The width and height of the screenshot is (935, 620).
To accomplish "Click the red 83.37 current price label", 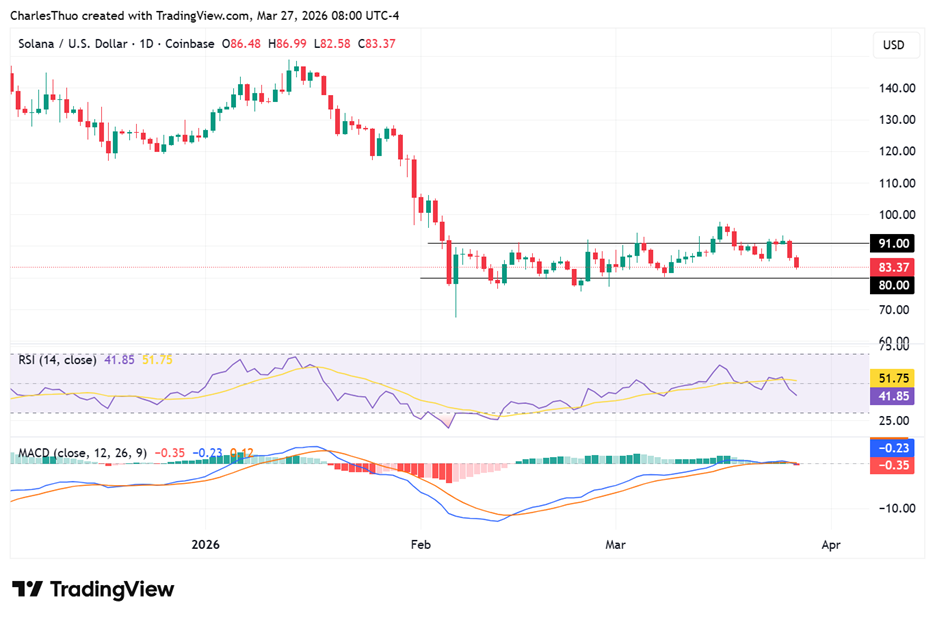I will [x=893, y=267].
